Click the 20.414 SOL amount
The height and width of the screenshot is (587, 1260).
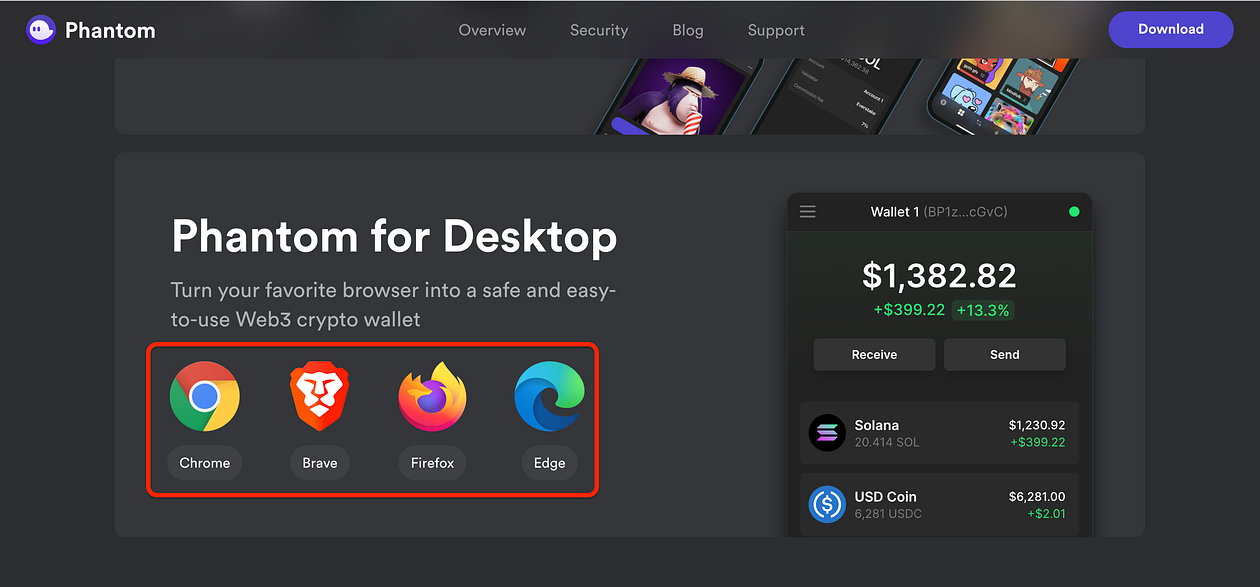(887, 442)
